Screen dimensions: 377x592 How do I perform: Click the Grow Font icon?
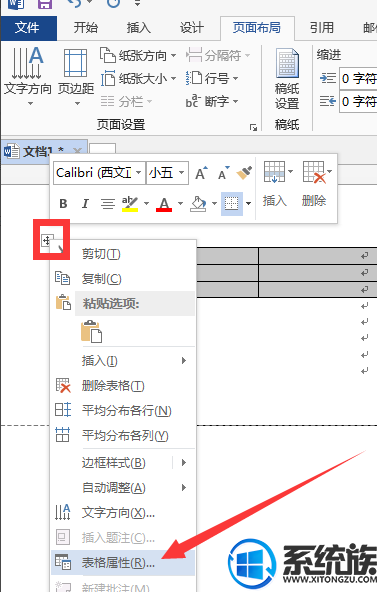point(201,173)
